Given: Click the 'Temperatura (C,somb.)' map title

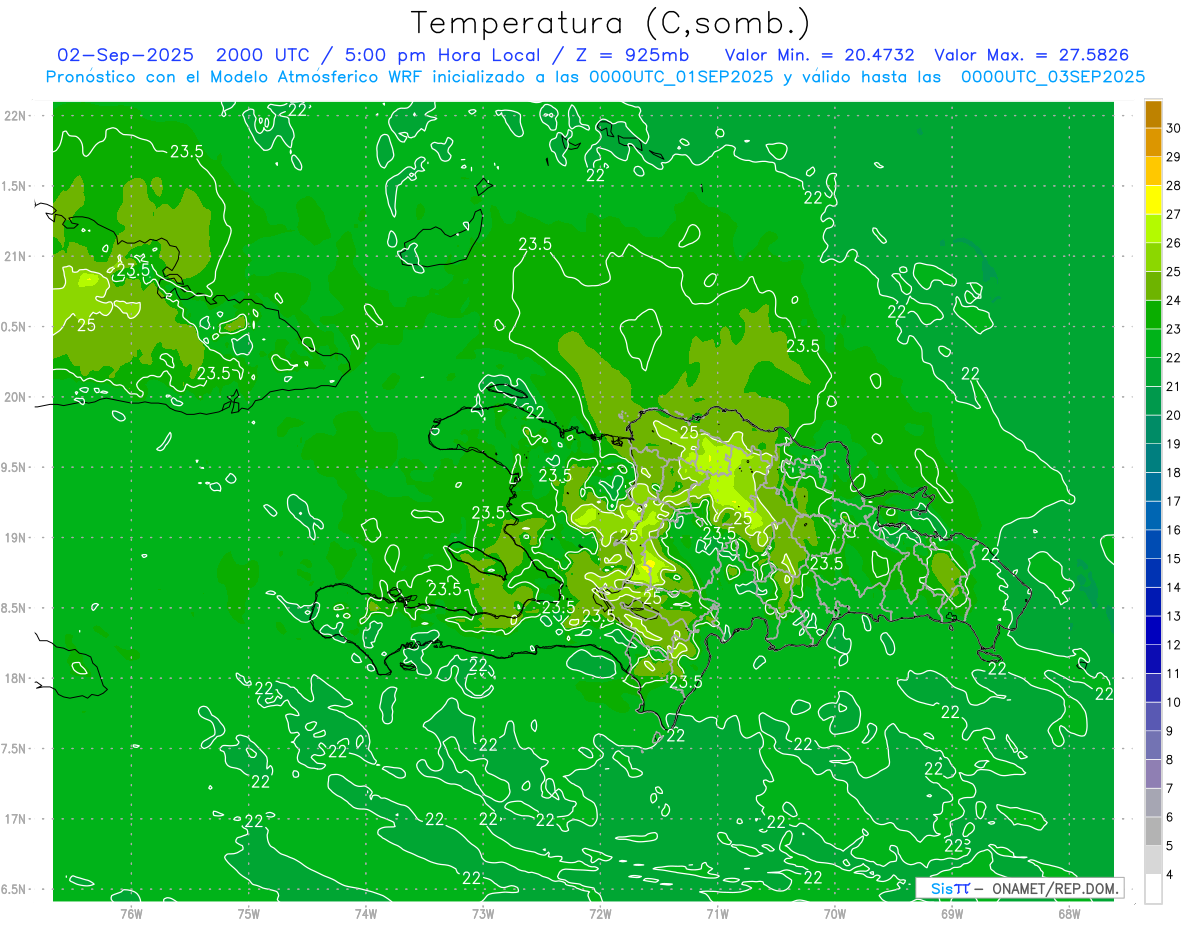Looking at the screenshot, I should tap(611, 23).
